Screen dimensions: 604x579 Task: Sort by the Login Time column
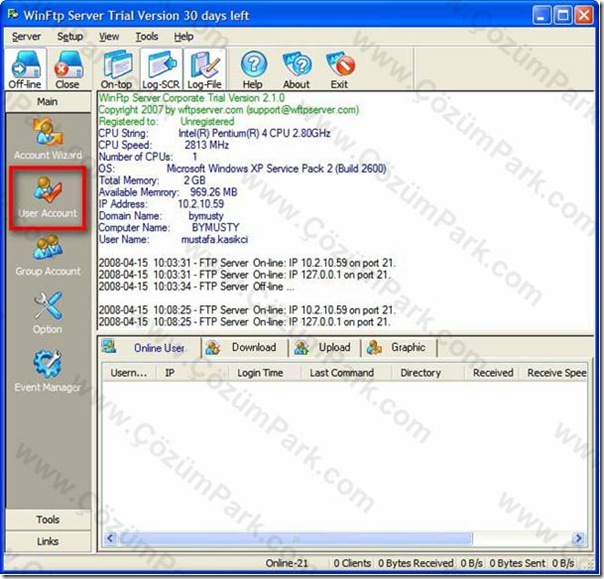point(264,373)
